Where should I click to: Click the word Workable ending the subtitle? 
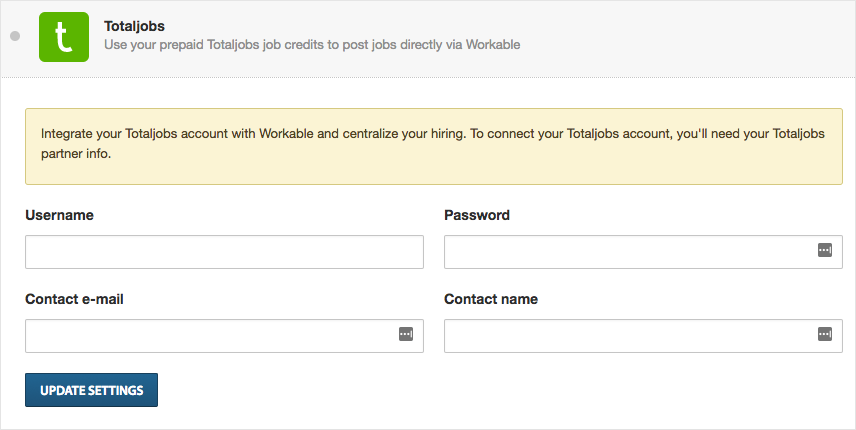[492, 45]
